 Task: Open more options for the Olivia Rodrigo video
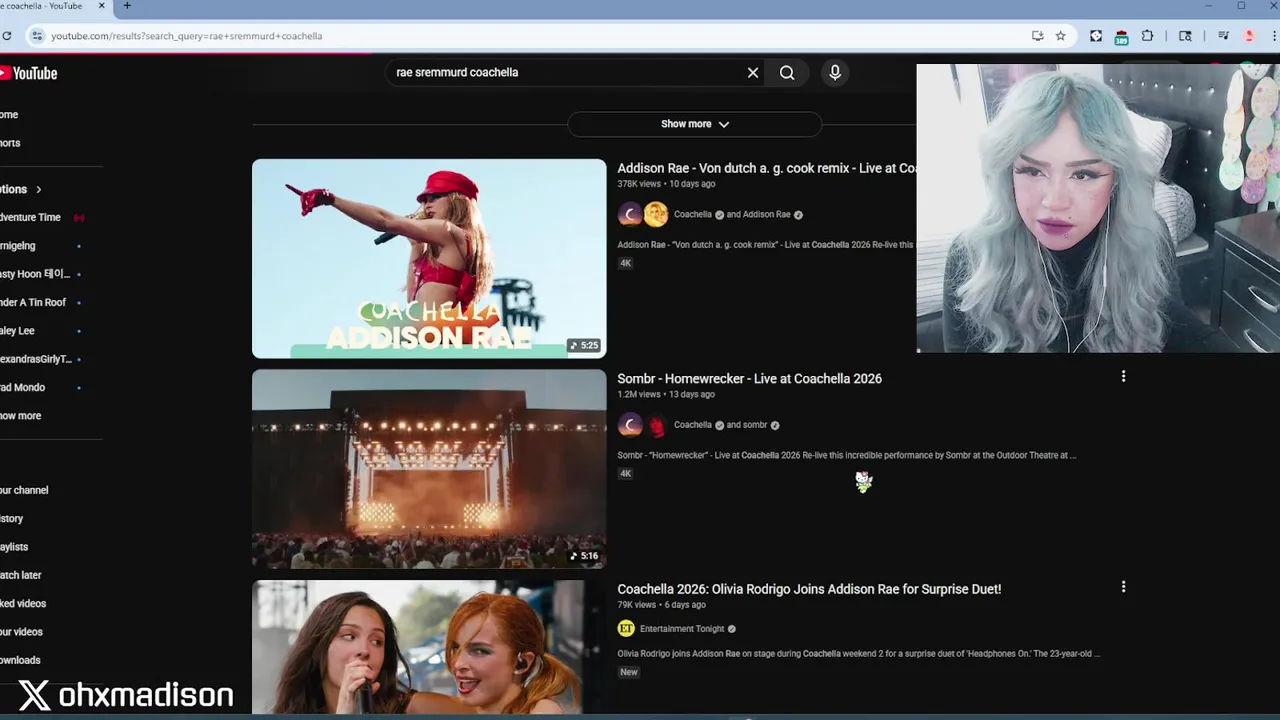coord(1123,587)
